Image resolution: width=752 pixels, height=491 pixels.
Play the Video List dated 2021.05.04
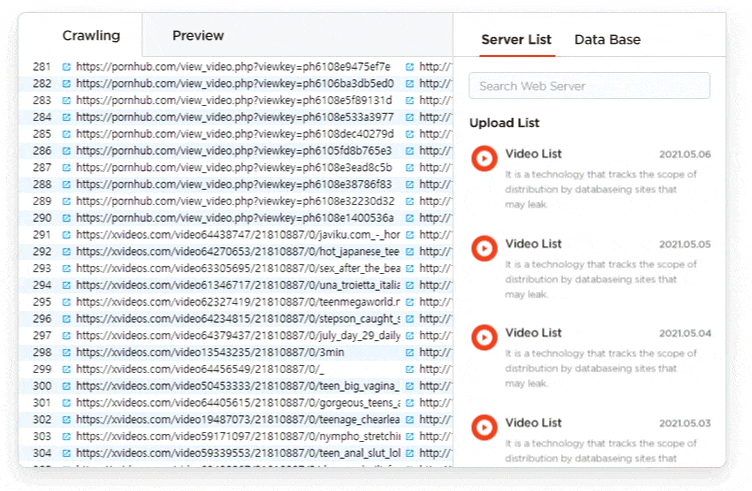pyautogui.click(x=485, y=337)
